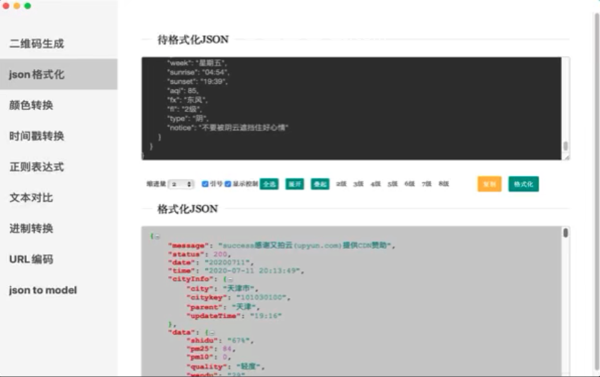Click the 8级 level link

[444, 184]
